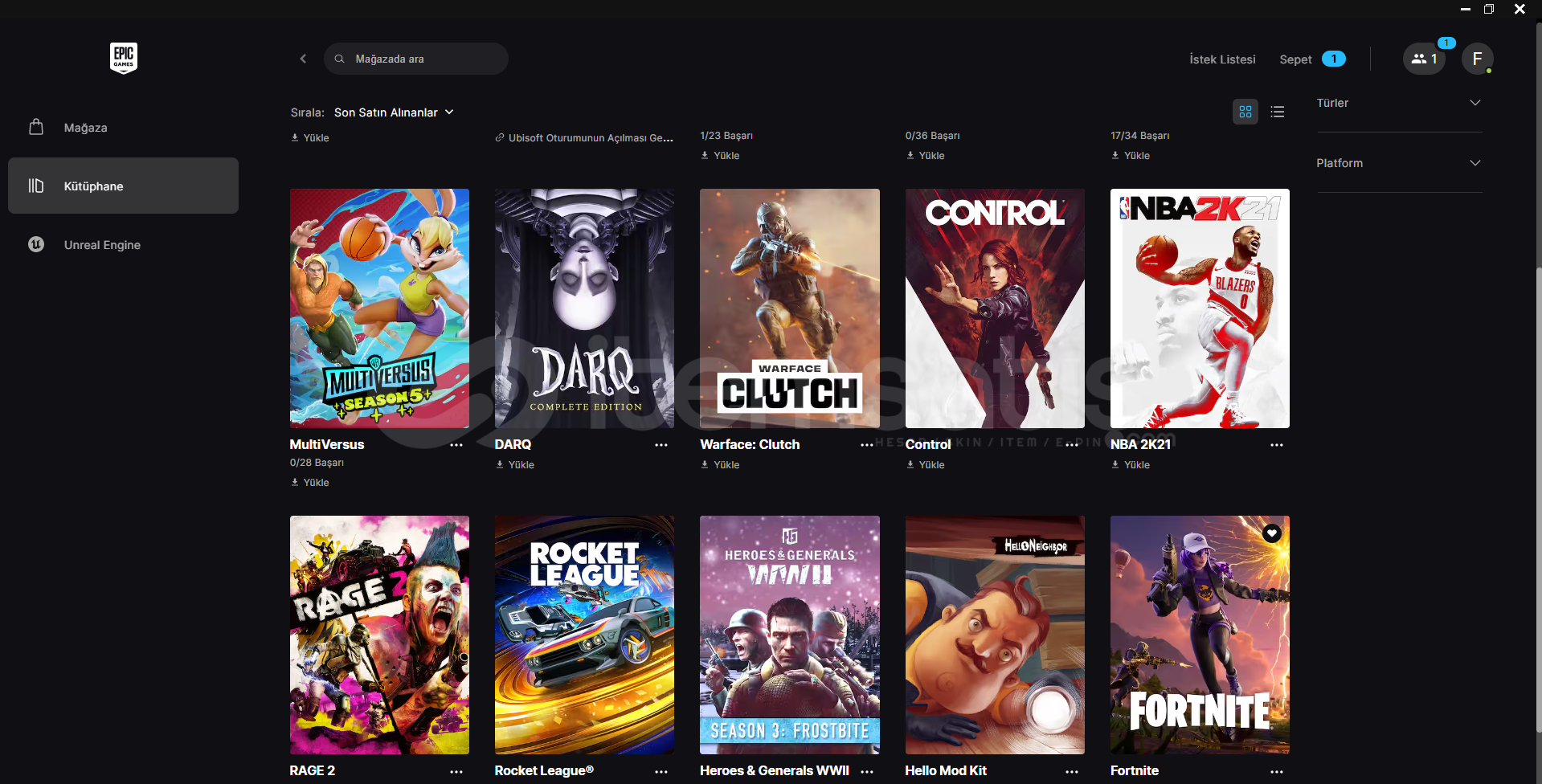Open the friends list icon
Image resolution: width=1542 pixels, height=784 pixels.
coord(1424,59)
